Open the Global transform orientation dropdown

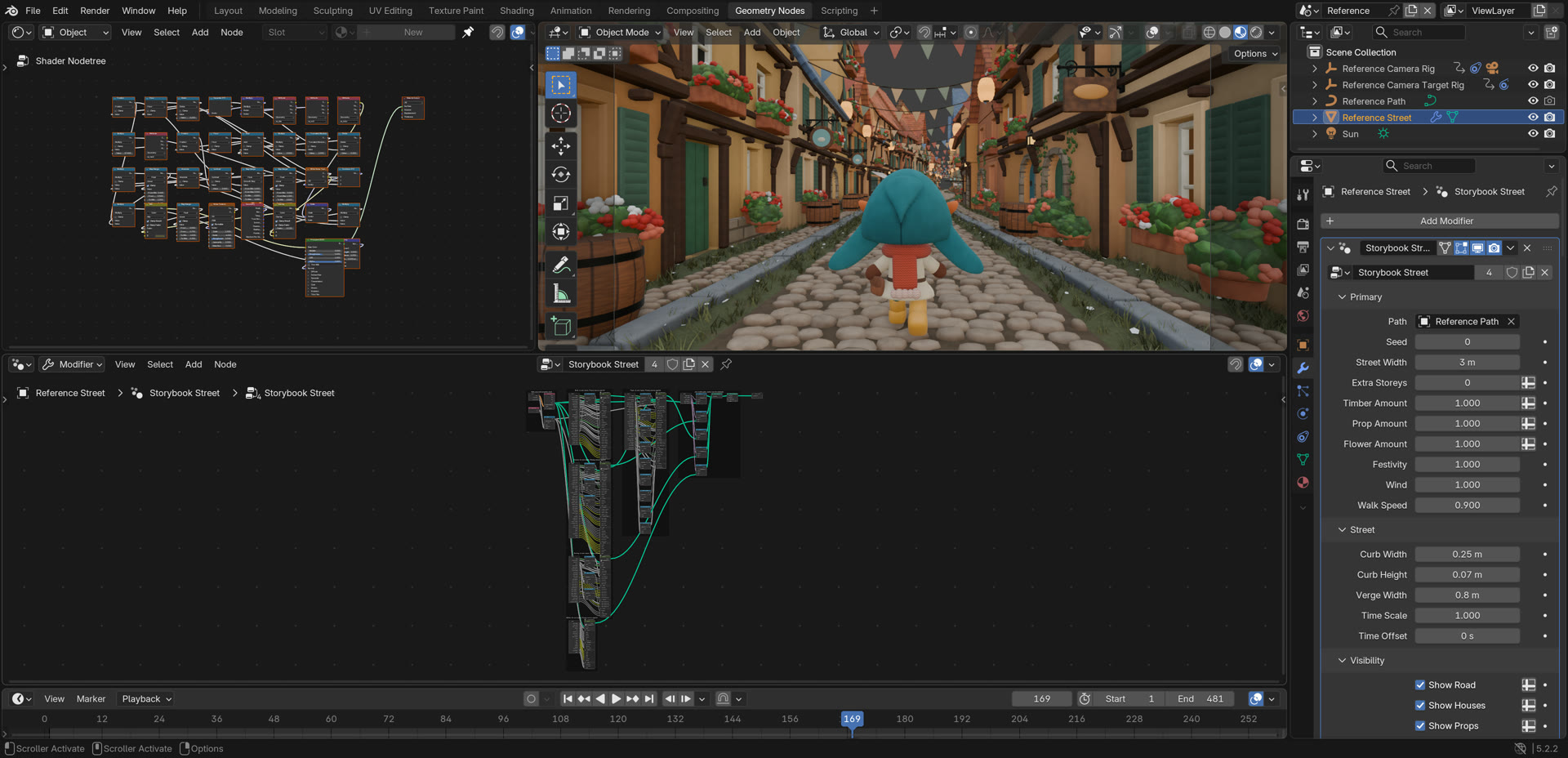click(x=852, y=33)
